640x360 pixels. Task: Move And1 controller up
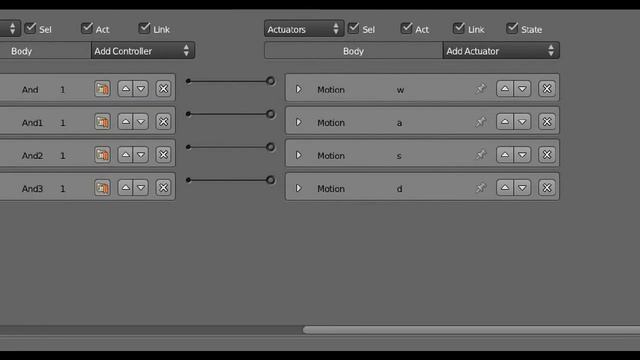[x=125, y=122]
